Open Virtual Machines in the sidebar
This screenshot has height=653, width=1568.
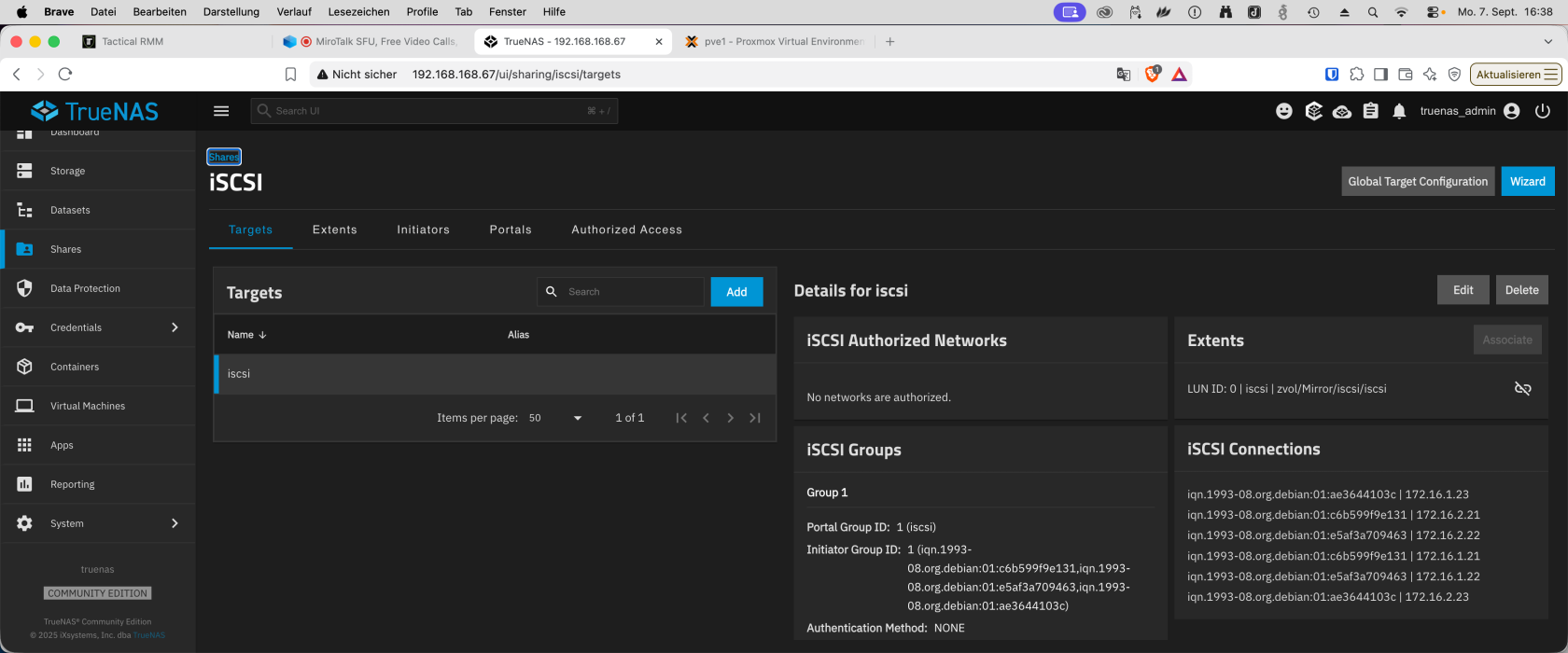pyautogui.click(x=98, y=406)
